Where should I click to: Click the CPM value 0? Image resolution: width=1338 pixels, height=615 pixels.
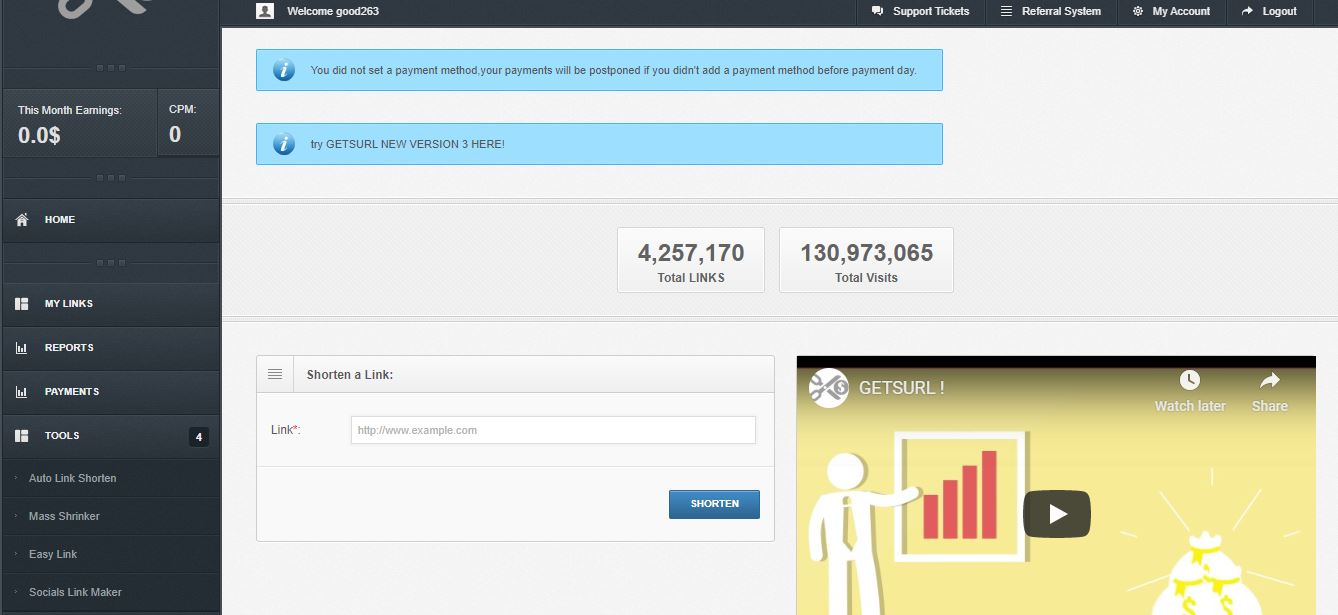pyautogui.click(x=175, y=134)
